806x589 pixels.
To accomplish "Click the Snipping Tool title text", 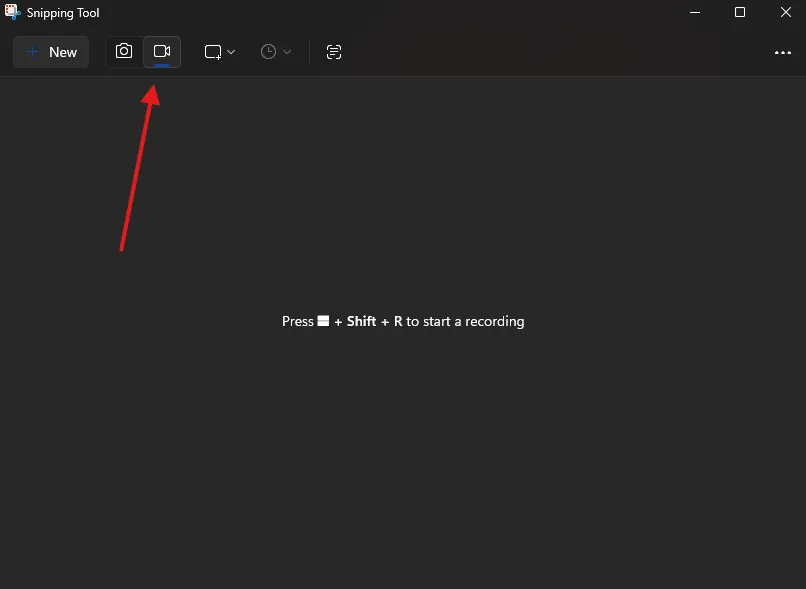I will pos(63,14).
